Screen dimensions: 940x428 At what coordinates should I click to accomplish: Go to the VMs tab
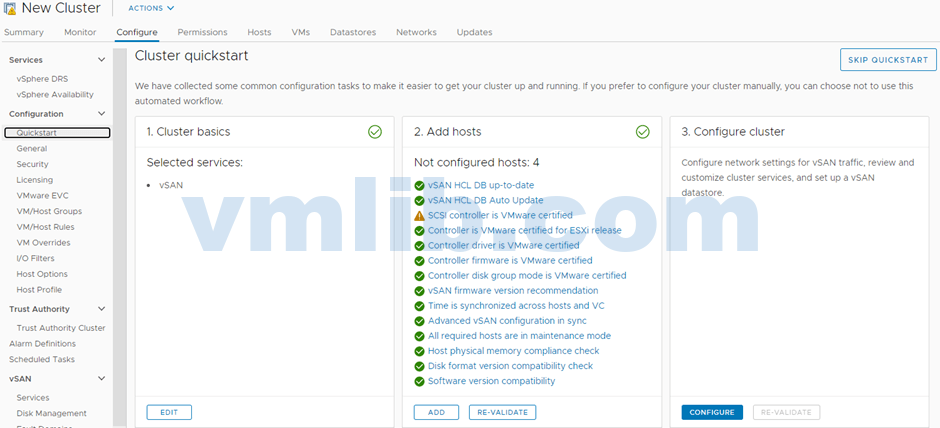[301, 32]
